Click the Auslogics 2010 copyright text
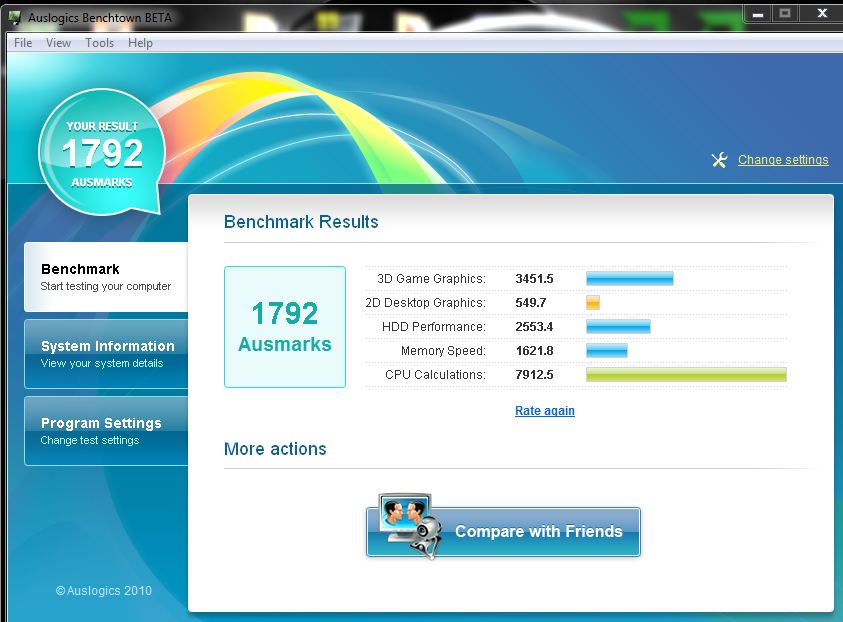The width and height of the screenshot is (843, 622). click(104, 590)
